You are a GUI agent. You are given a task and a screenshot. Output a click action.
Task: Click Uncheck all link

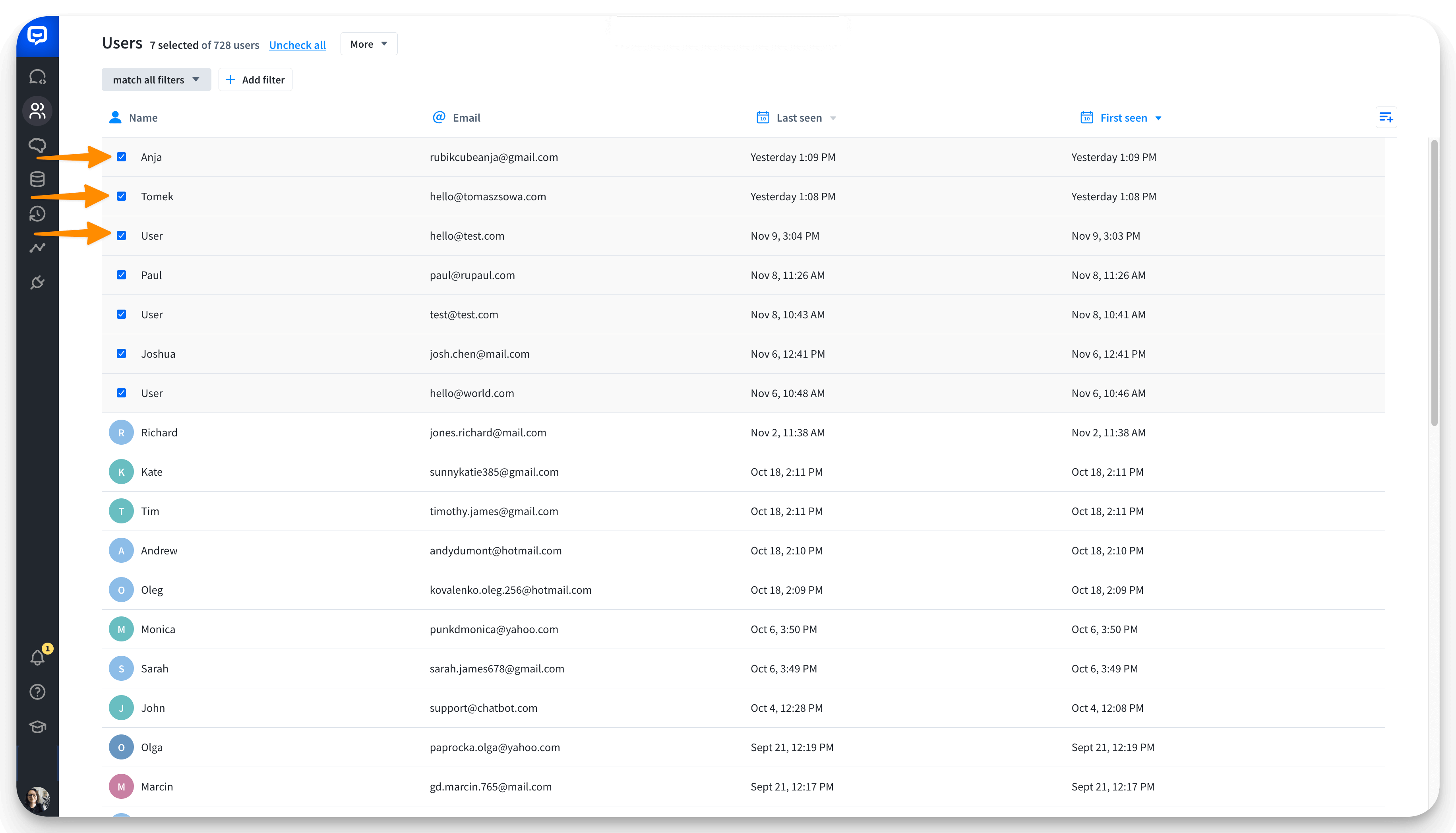297,45
